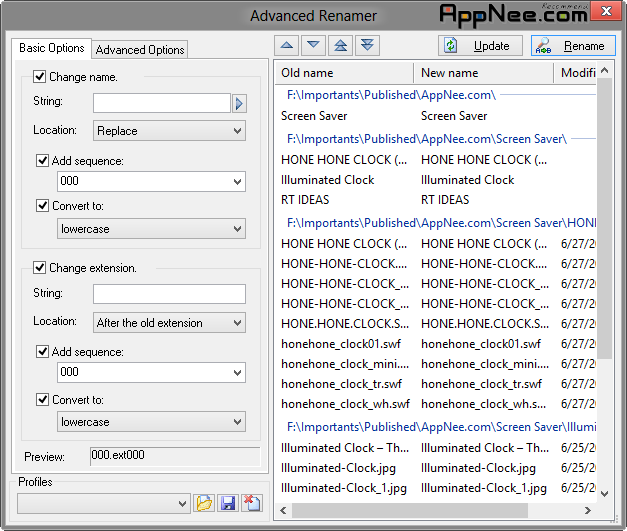Image resolution: width=627 pixels, height=531 pixels.
Task: Click the vertical scrollbar down arrow
Action: (x=605, y=494)
